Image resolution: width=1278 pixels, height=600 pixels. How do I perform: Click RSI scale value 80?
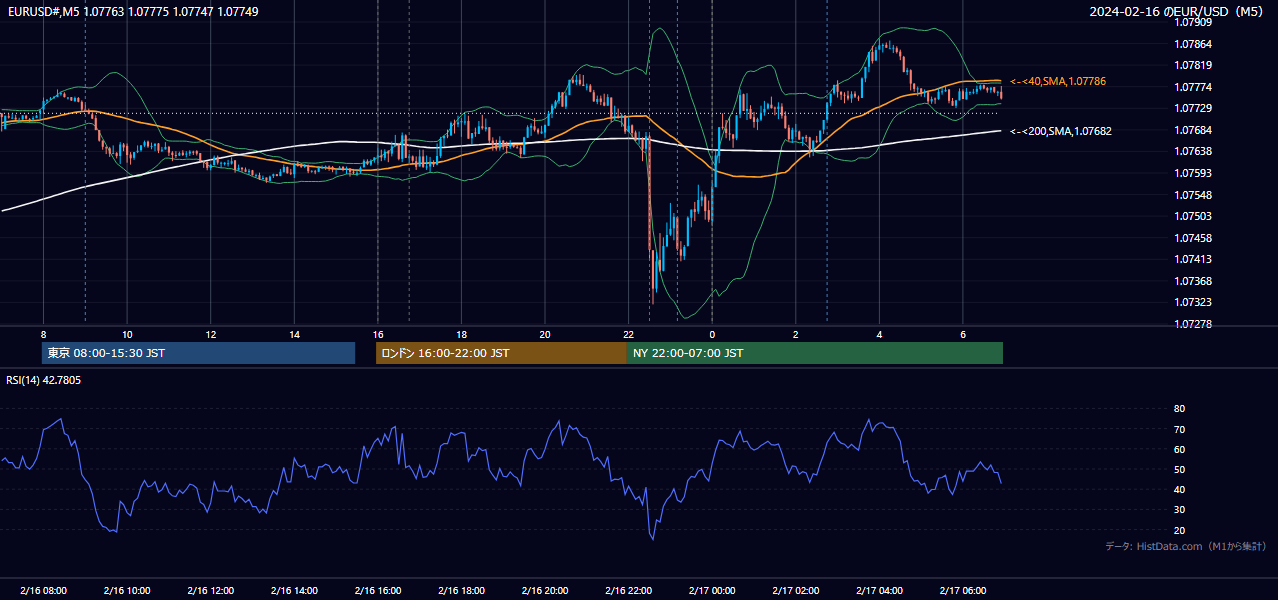tap(1179, 409)
